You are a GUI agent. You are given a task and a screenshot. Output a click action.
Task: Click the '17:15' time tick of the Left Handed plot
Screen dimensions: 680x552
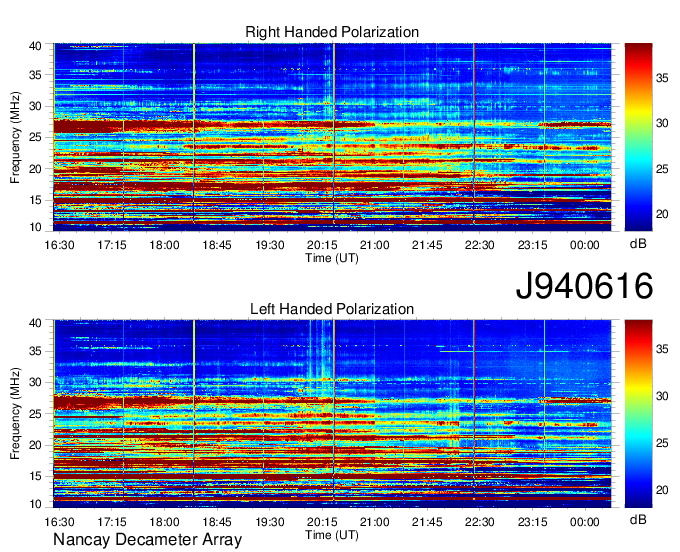tap(112, 522)
